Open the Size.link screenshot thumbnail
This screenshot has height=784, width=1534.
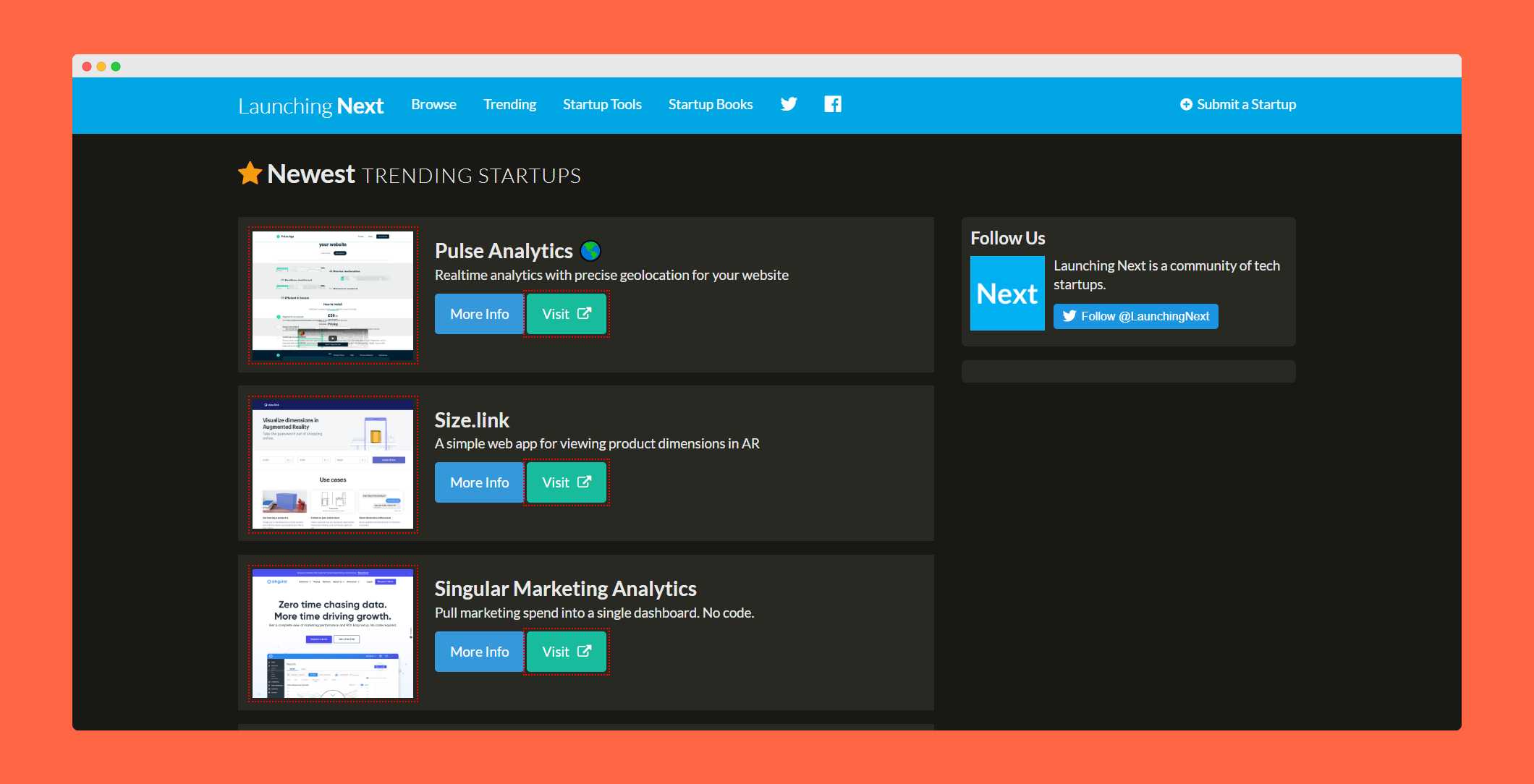pos(333,464)
